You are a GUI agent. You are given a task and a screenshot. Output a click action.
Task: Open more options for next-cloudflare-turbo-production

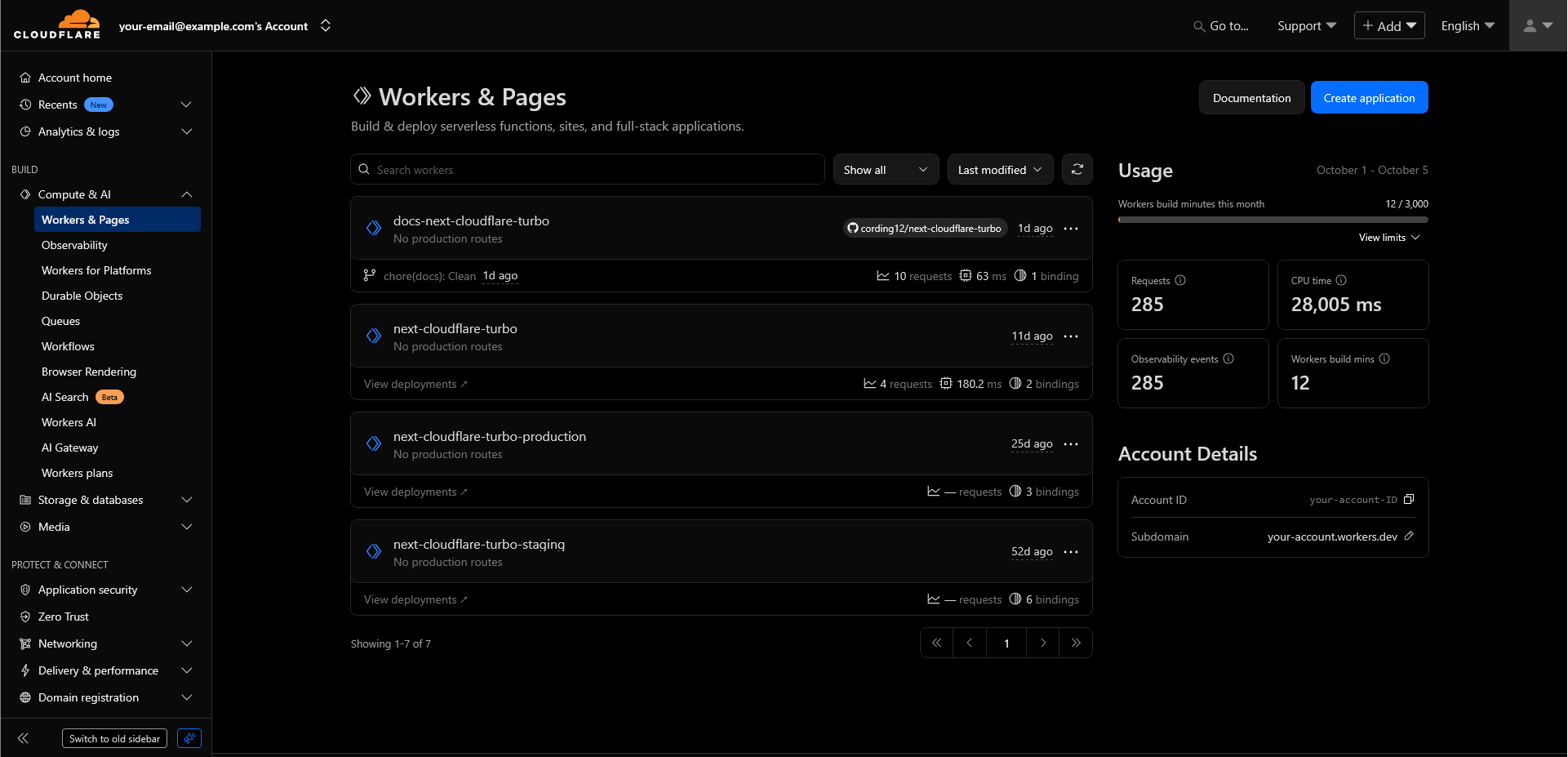[1071, 444]
